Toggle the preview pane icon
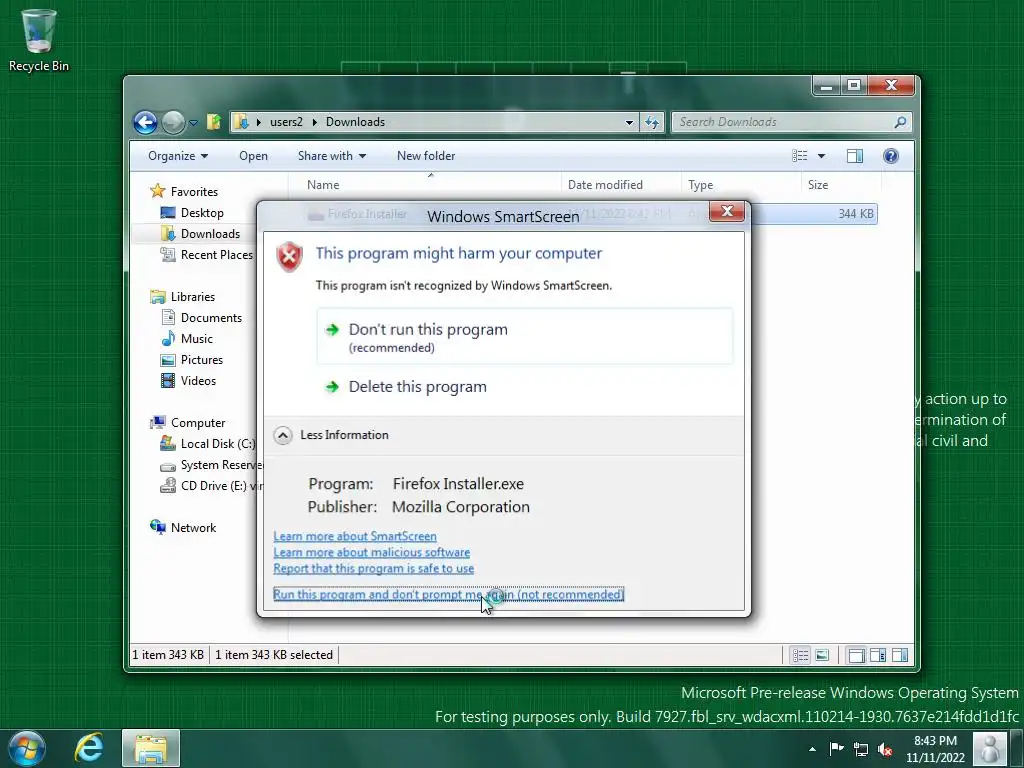Image resolution: width=1024 pixels, height=768 pixels. (855, 156)
